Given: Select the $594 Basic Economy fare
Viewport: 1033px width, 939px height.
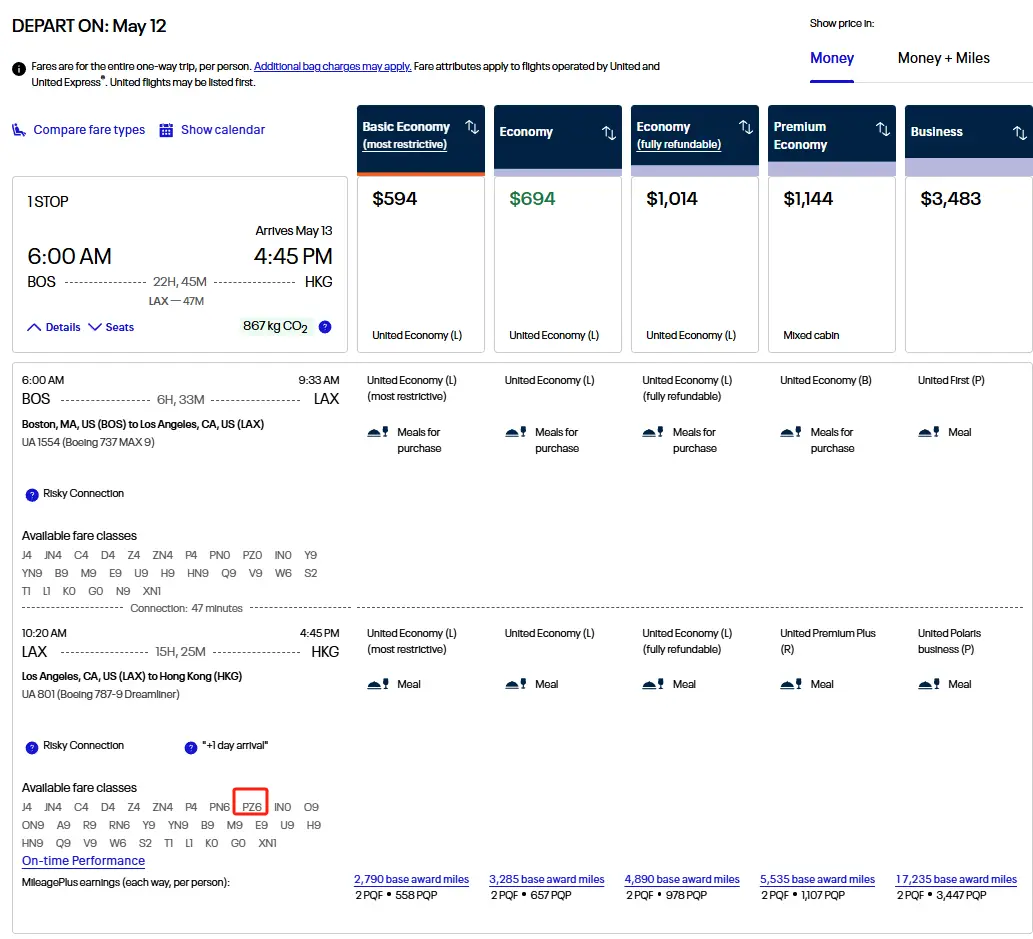Looking at the screenshot, I should [x=421, y=264].
